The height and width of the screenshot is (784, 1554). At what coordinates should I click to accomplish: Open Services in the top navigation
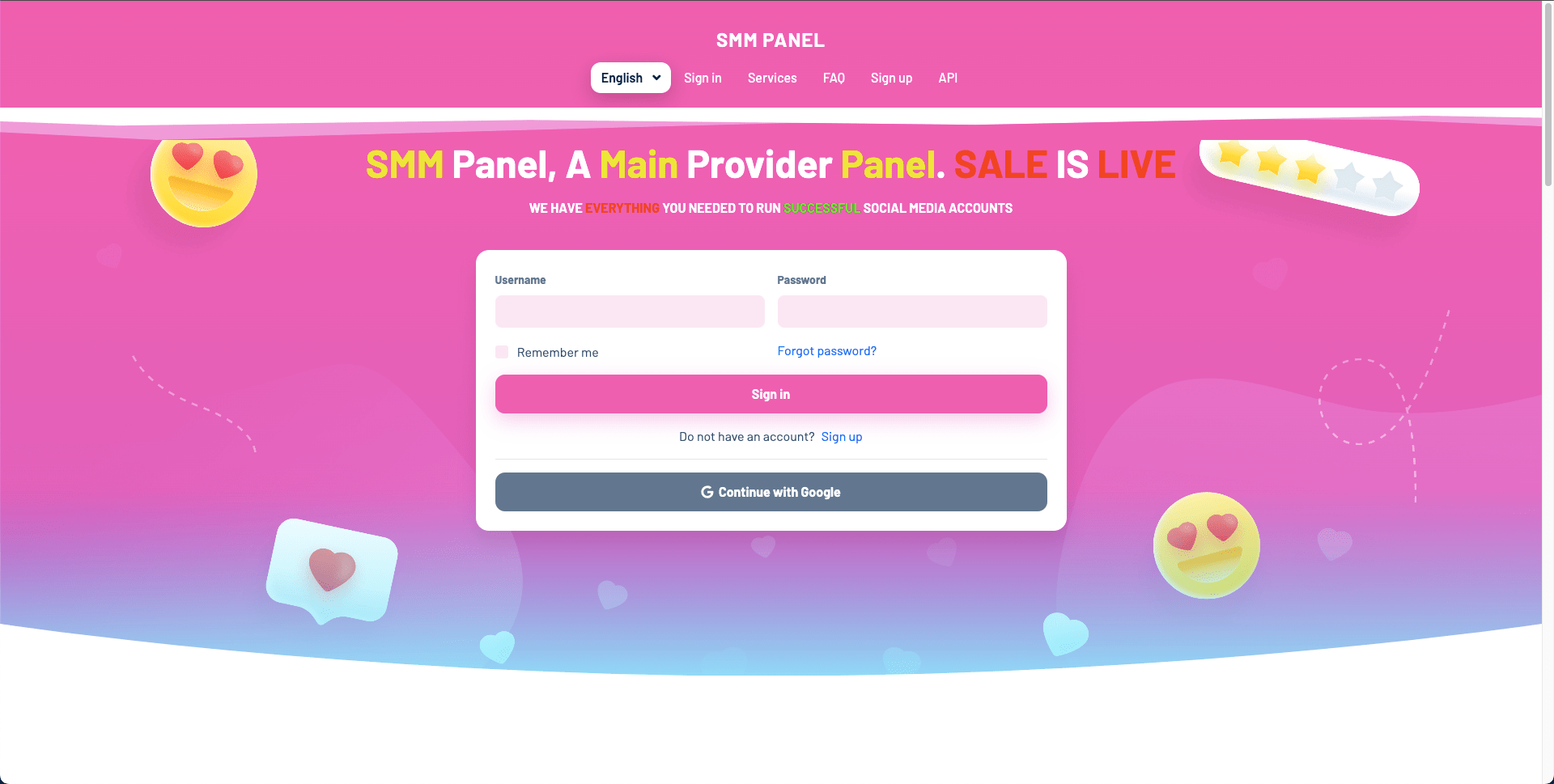point(772,78)
